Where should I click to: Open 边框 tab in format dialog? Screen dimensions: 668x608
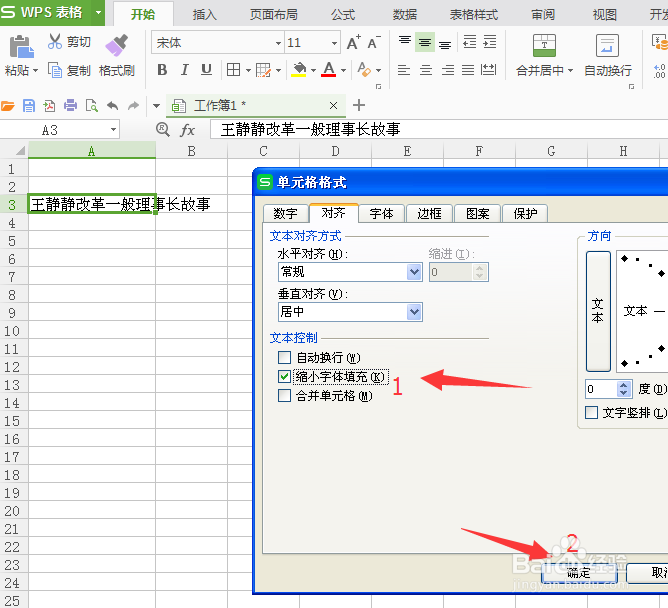(429, 213)
